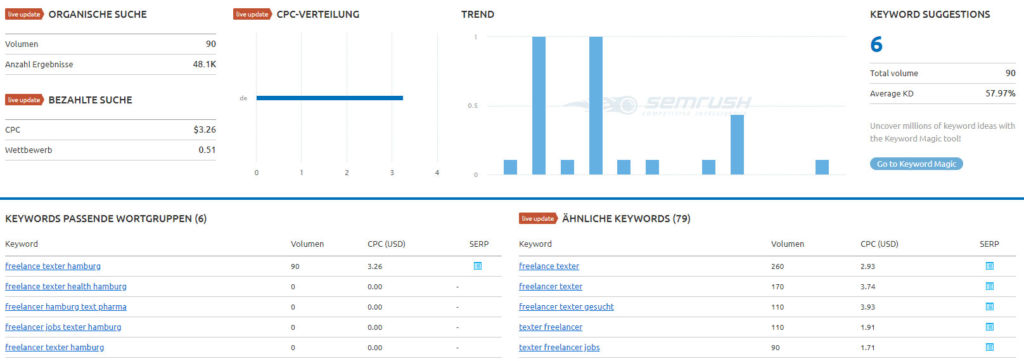Screen dimensions: 1024x361
Task: Click the Volumen column header in Wortgruppen table
Action: tap(307, 244)
